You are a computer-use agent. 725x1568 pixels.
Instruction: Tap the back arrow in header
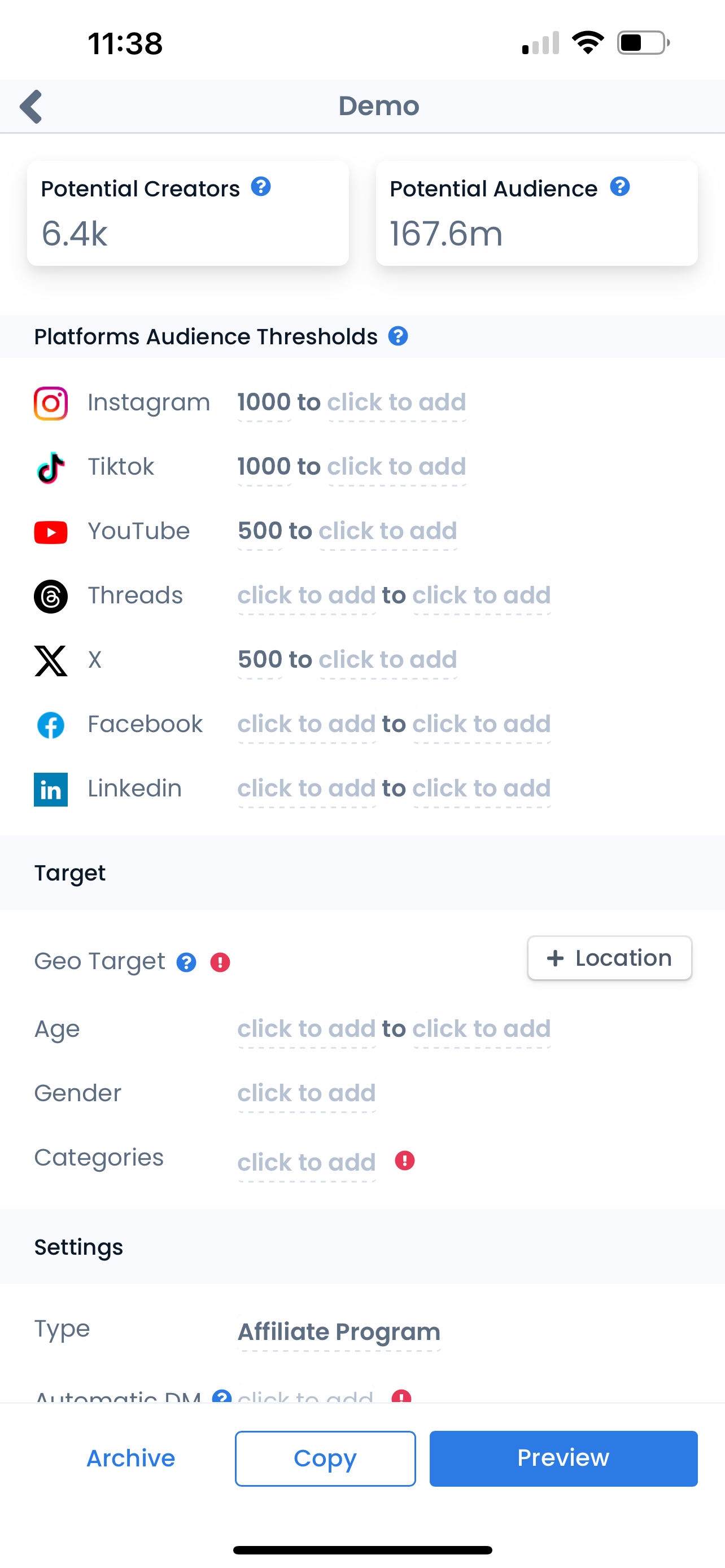coord(32,107)
